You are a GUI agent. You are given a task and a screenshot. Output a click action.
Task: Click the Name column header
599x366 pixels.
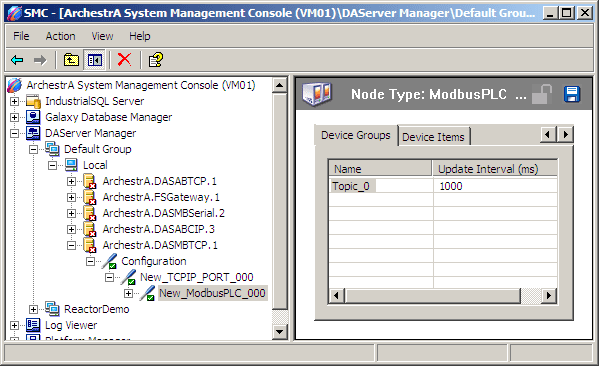tap(380, 168)
